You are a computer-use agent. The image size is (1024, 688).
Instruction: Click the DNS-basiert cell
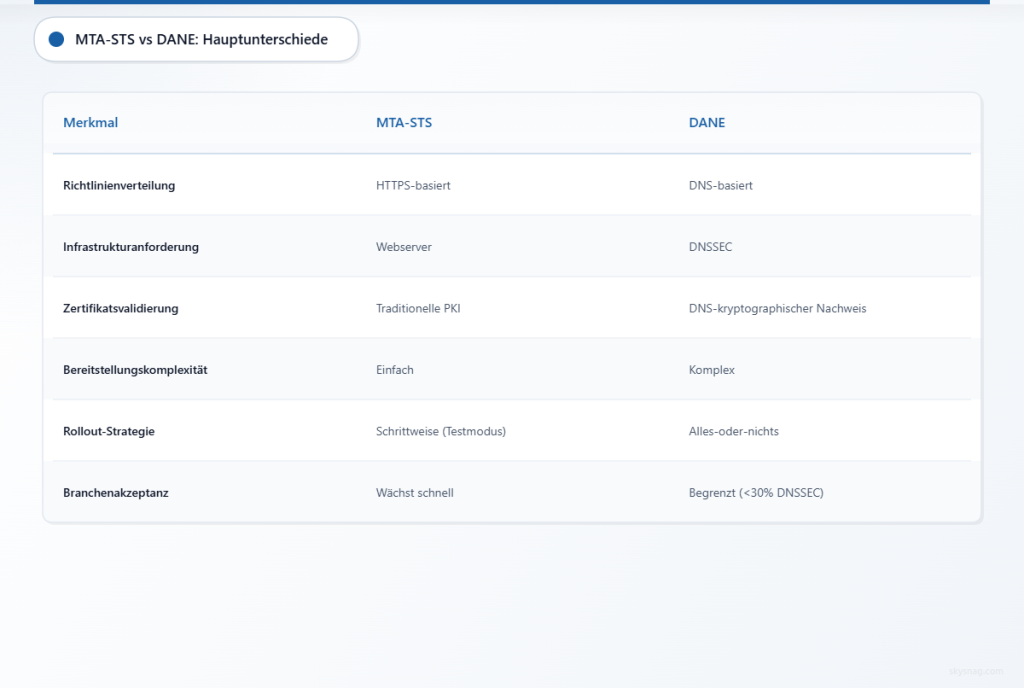click(x=720, y=185)
